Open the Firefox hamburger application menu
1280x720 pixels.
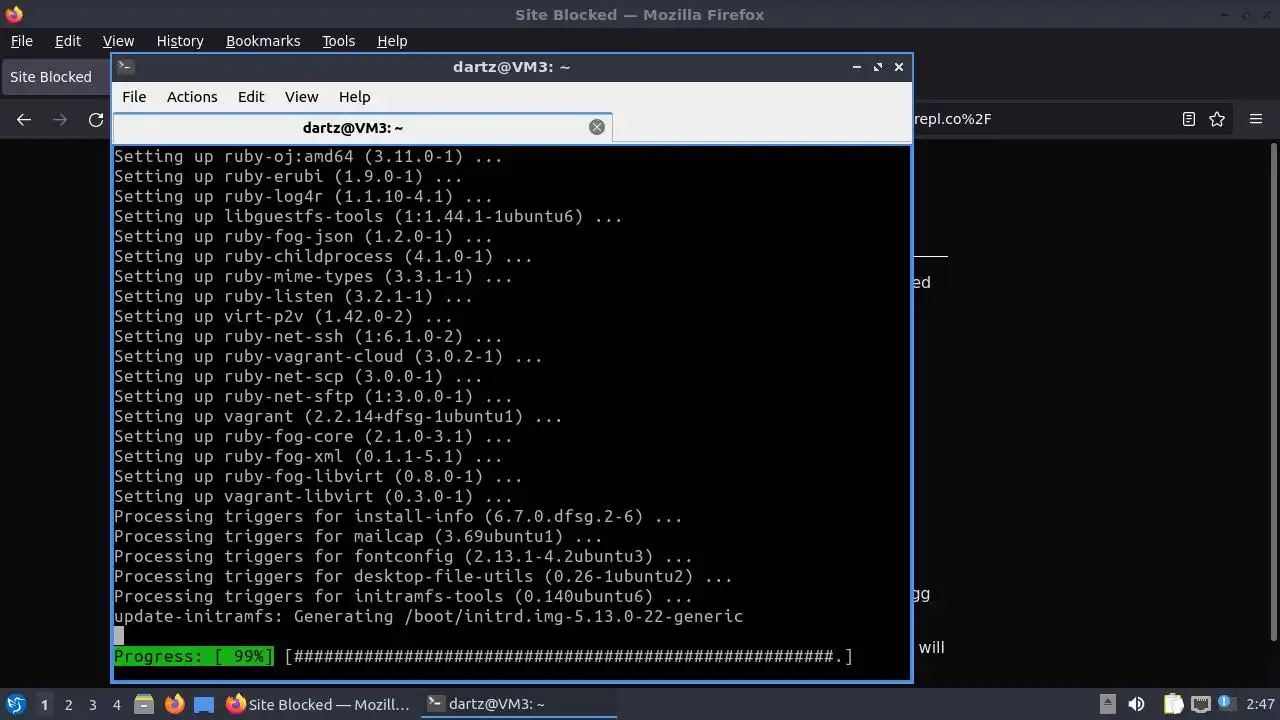click(1256, 119)
